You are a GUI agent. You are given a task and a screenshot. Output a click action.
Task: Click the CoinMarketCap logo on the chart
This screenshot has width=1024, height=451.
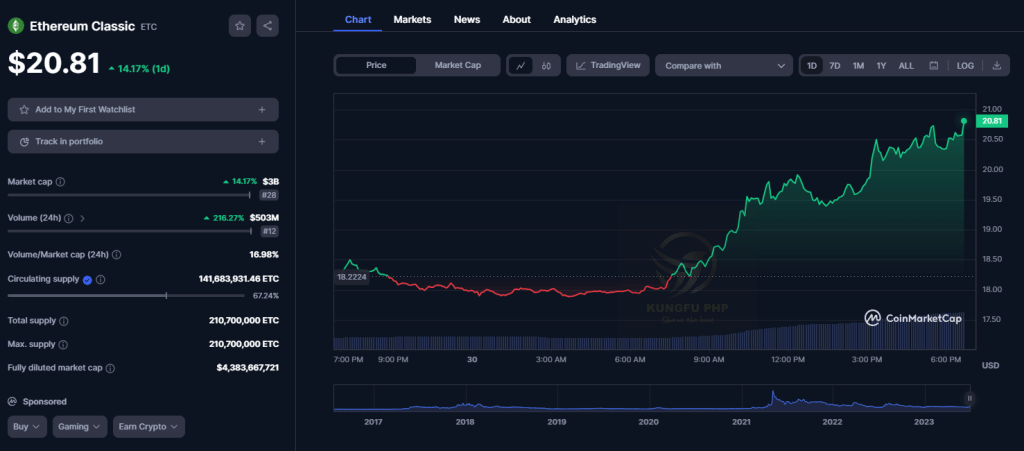click(912, 318)
